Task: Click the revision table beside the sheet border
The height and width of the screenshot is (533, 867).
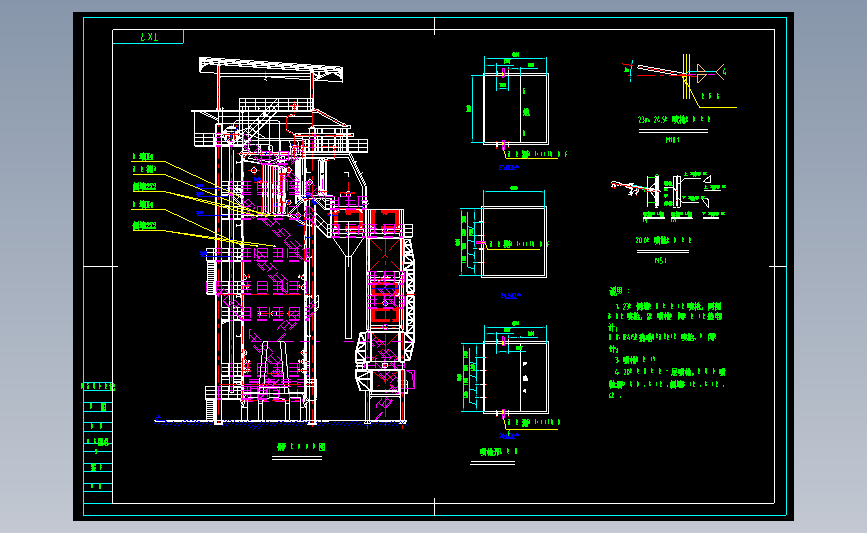Action: coord(98,441)
